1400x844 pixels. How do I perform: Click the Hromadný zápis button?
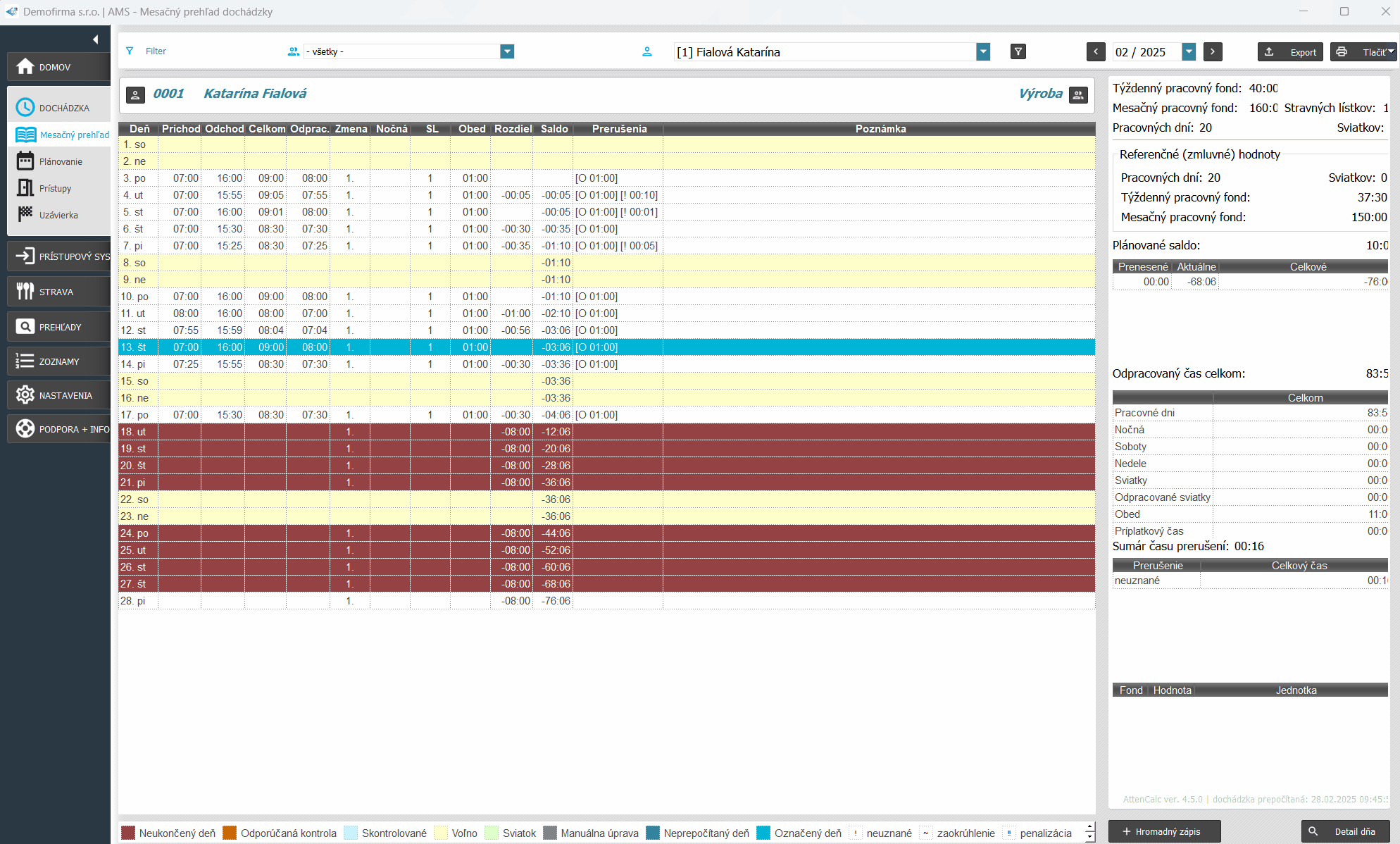click(x=1164, y=831)
